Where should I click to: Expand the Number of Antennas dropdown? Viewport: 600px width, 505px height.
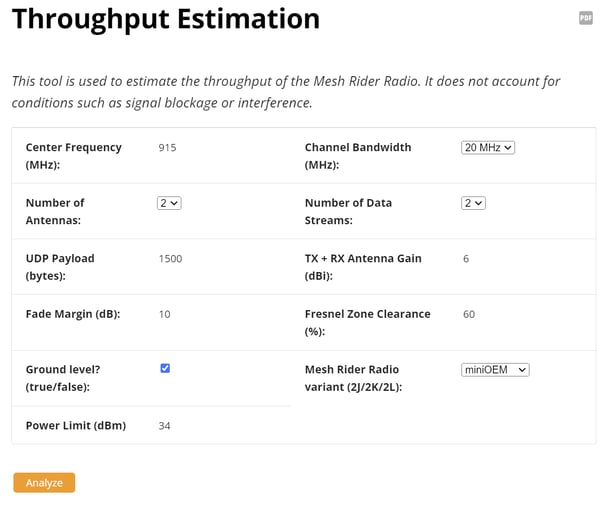pyautogui.click(x=169, y=203)
